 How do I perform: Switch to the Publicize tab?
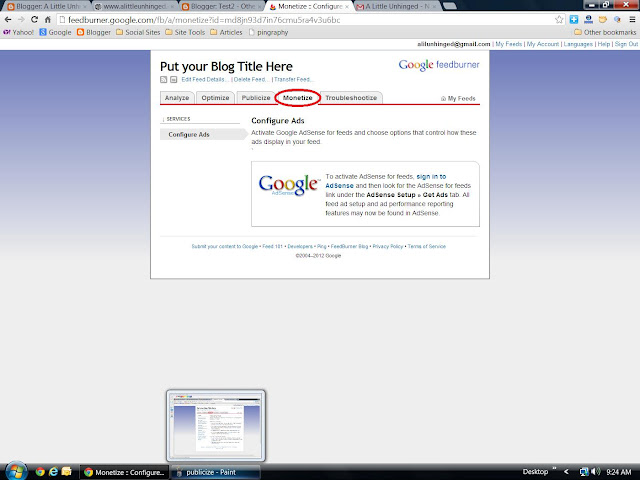[256, 98]
